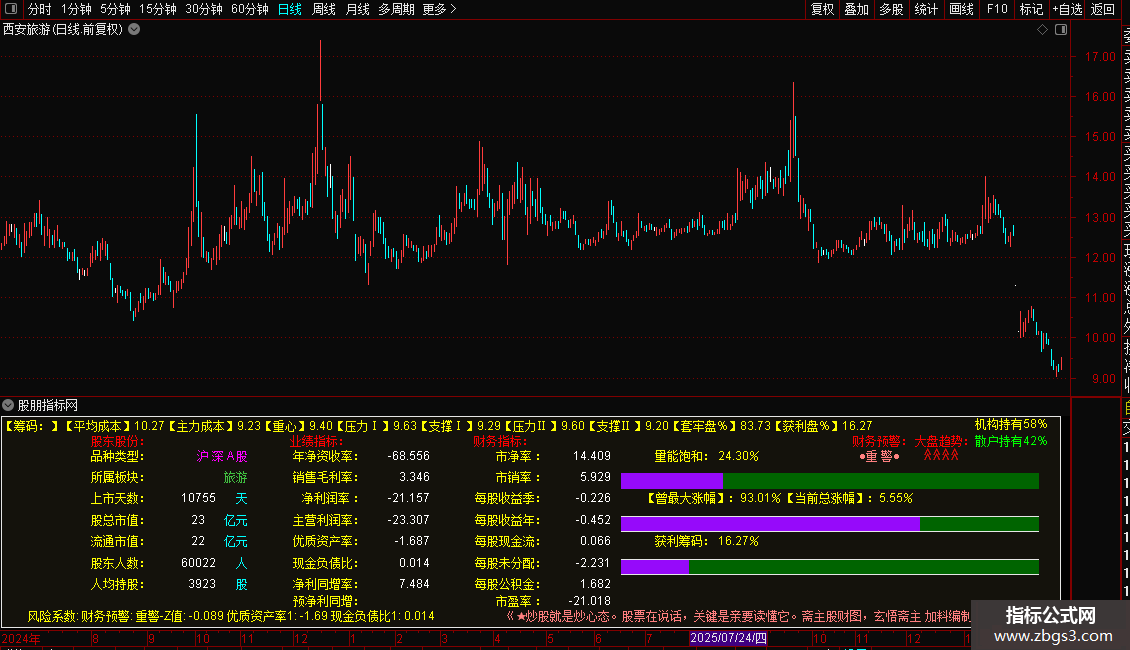Click the diamond marker icon above the chart
1130x650 pixels.
pos(1042,30)
